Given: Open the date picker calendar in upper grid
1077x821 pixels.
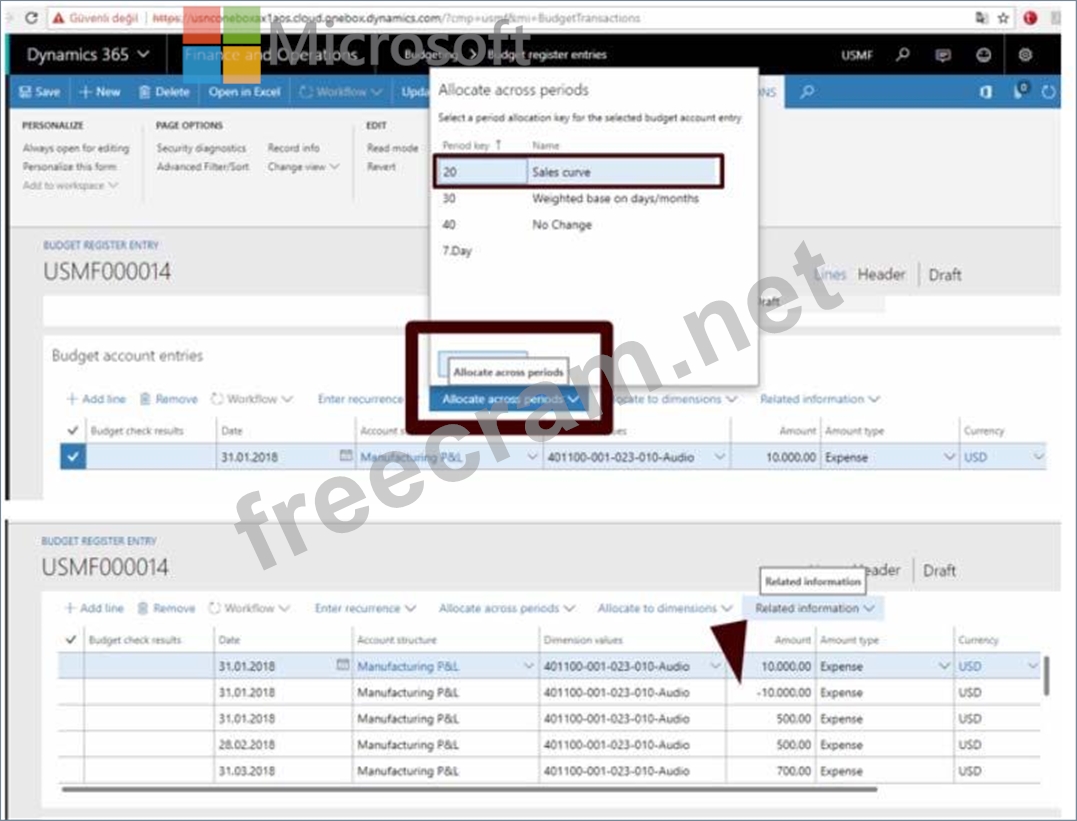Looking at the screenshot, I should pyautogui.click(x=345, y=456).
